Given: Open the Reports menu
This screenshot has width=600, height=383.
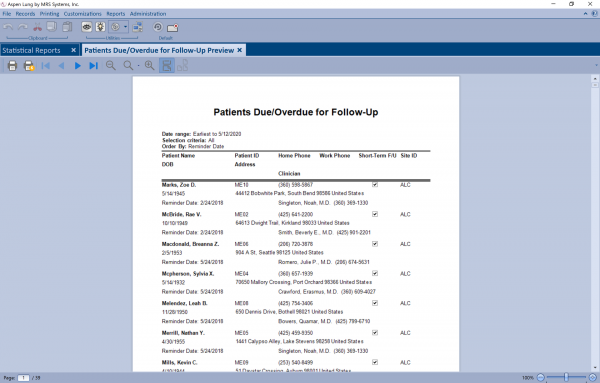Looking at the screenshot, I should tap(116, 14).
